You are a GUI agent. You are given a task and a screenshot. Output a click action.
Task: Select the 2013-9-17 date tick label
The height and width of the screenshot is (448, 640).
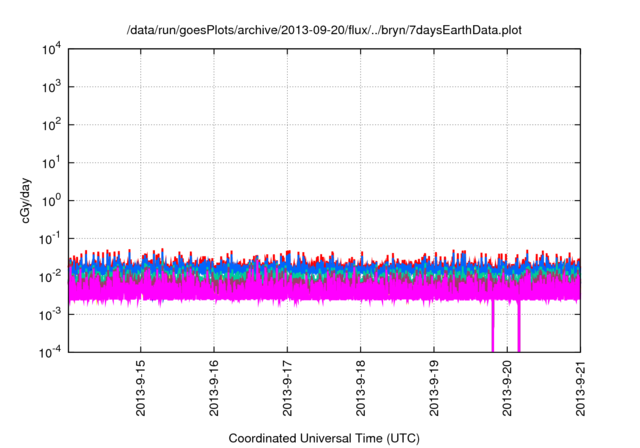pos(287,388)
